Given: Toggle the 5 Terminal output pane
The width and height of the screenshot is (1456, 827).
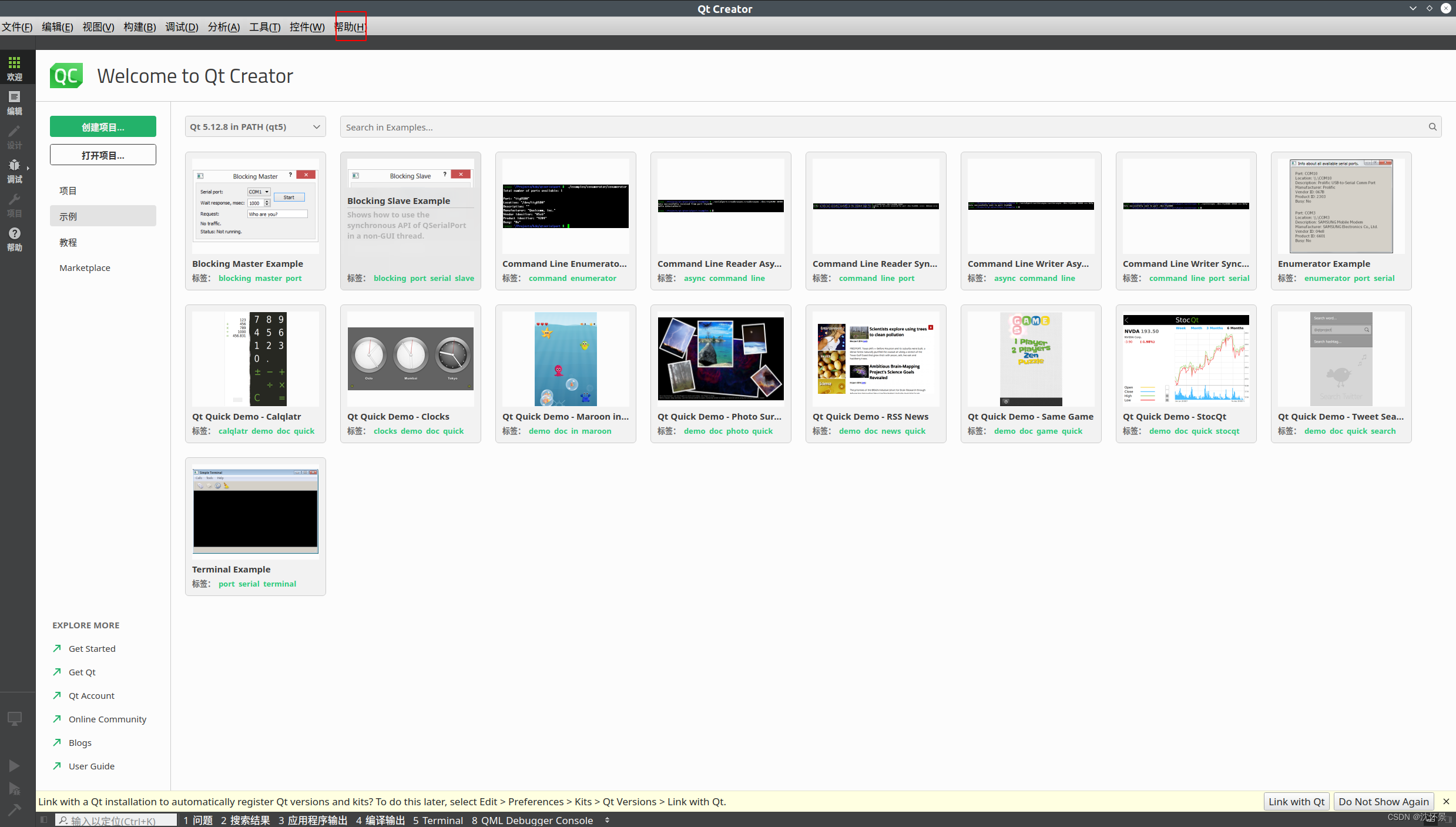Looking at the screenshot, I should pyautogui.click(x=438, y=820).
